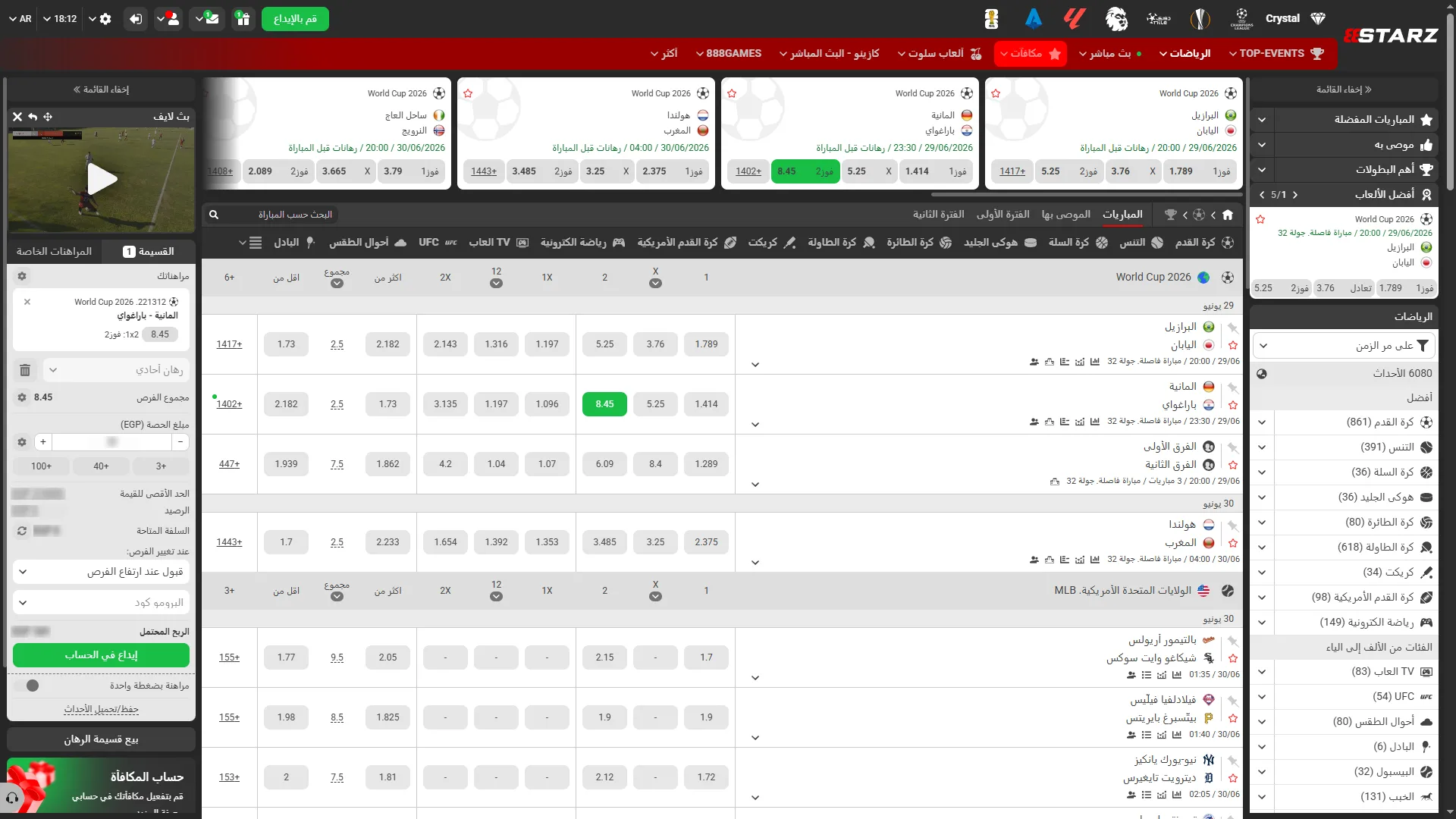Viewport: 1456px width, 819px height.
Task: Favorite Germany-Paraguay top card star
Action: (732, 93)
